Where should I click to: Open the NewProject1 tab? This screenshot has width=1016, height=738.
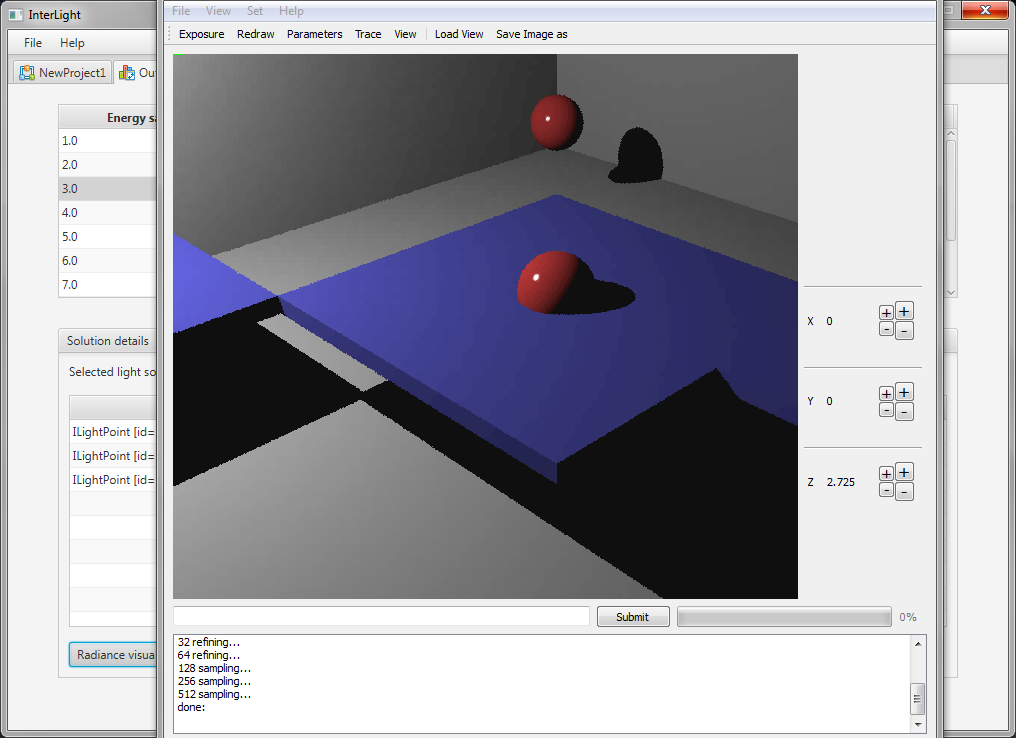(x=62, y=73)
